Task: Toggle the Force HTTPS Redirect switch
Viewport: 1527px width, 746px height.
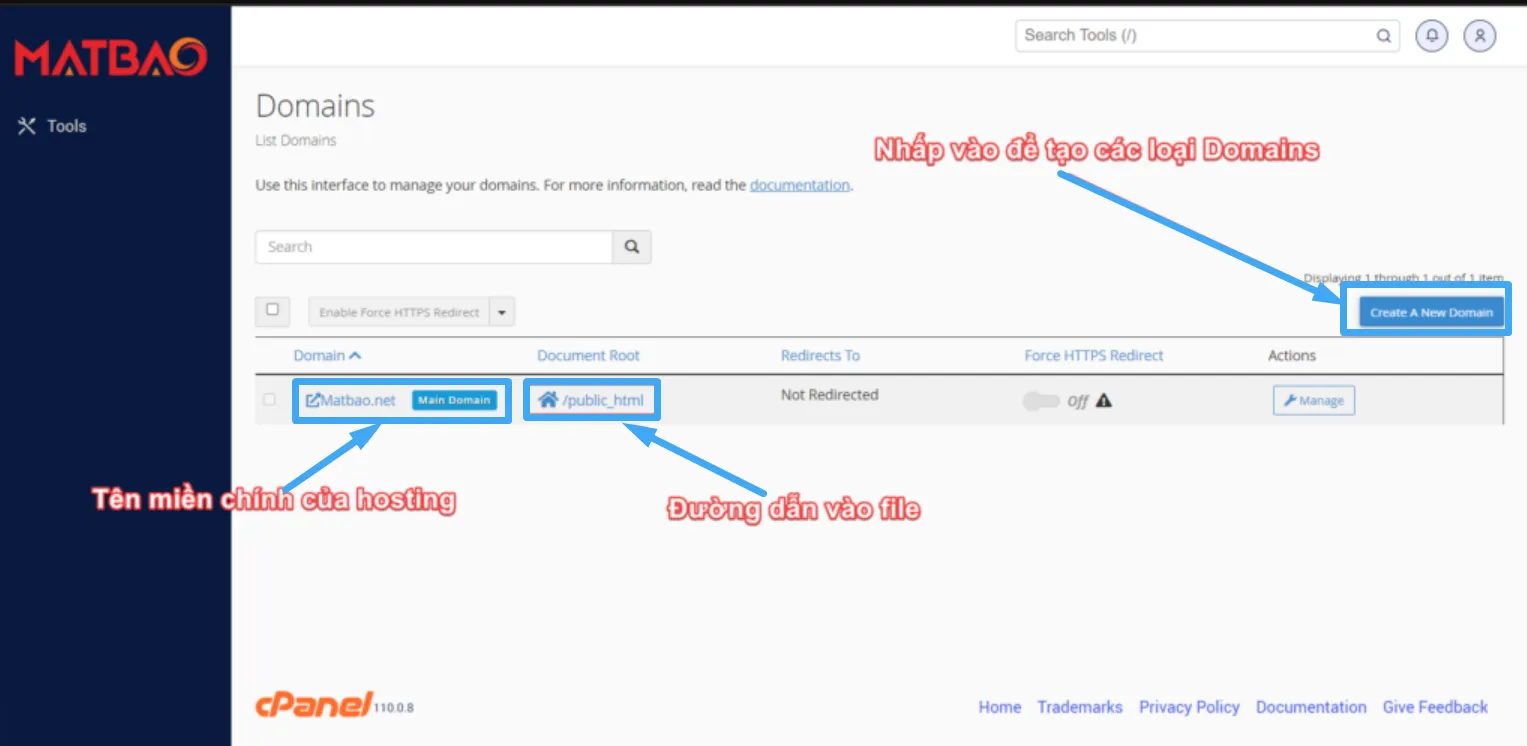Action: click(1041, 401)
